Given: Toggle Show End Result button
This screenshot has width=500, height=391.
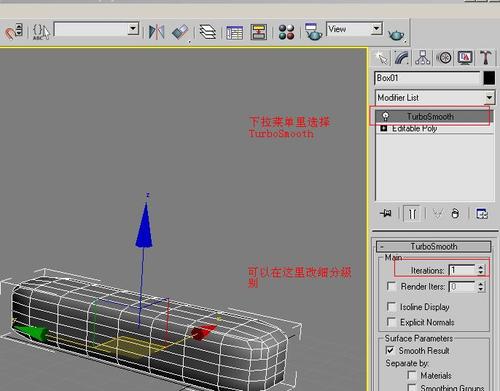Looking at the screenshot, I should click(x=412, y=214).
